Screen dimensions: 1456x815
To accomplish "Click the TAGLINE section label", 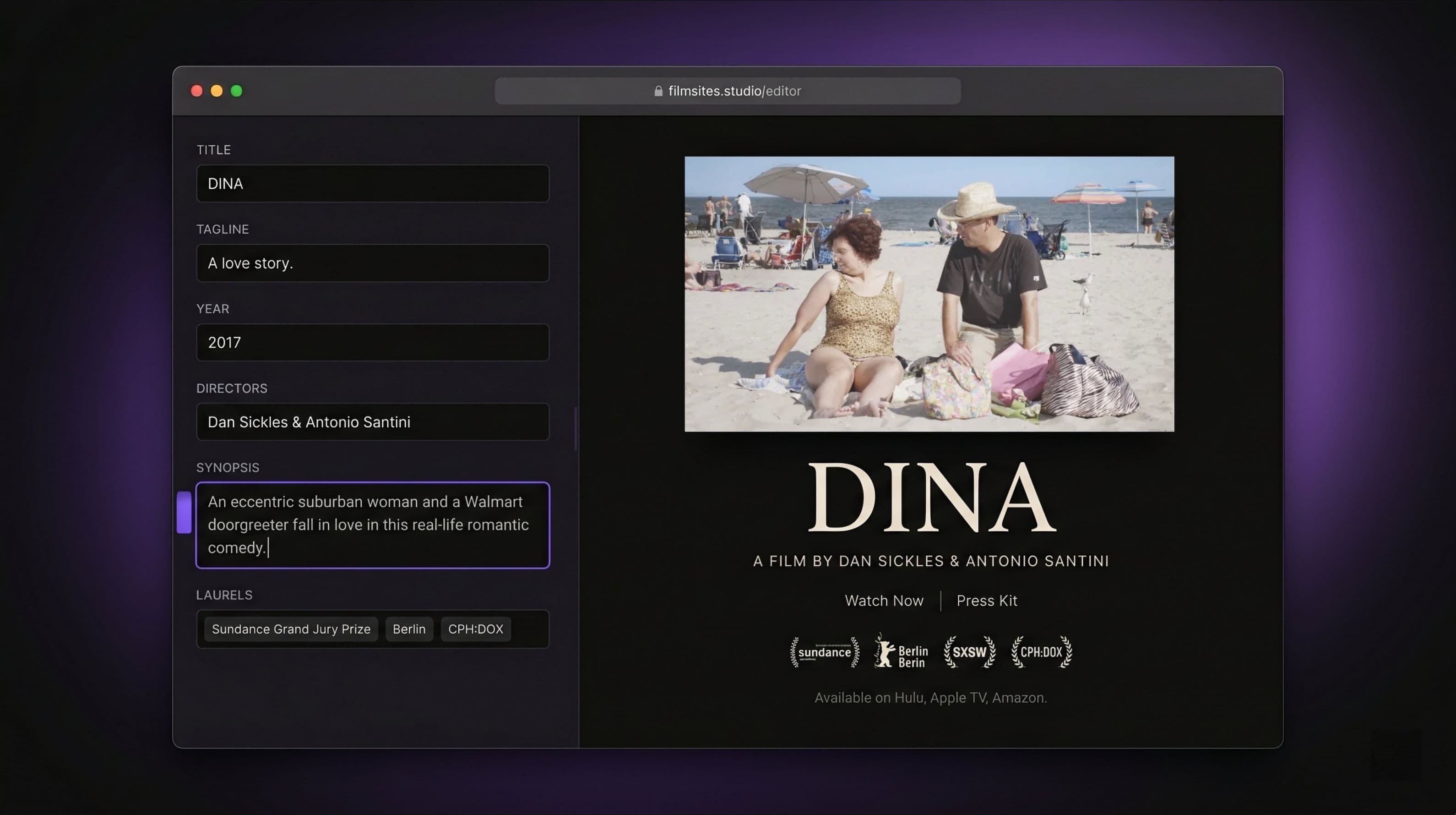I will tap(223, 230).
